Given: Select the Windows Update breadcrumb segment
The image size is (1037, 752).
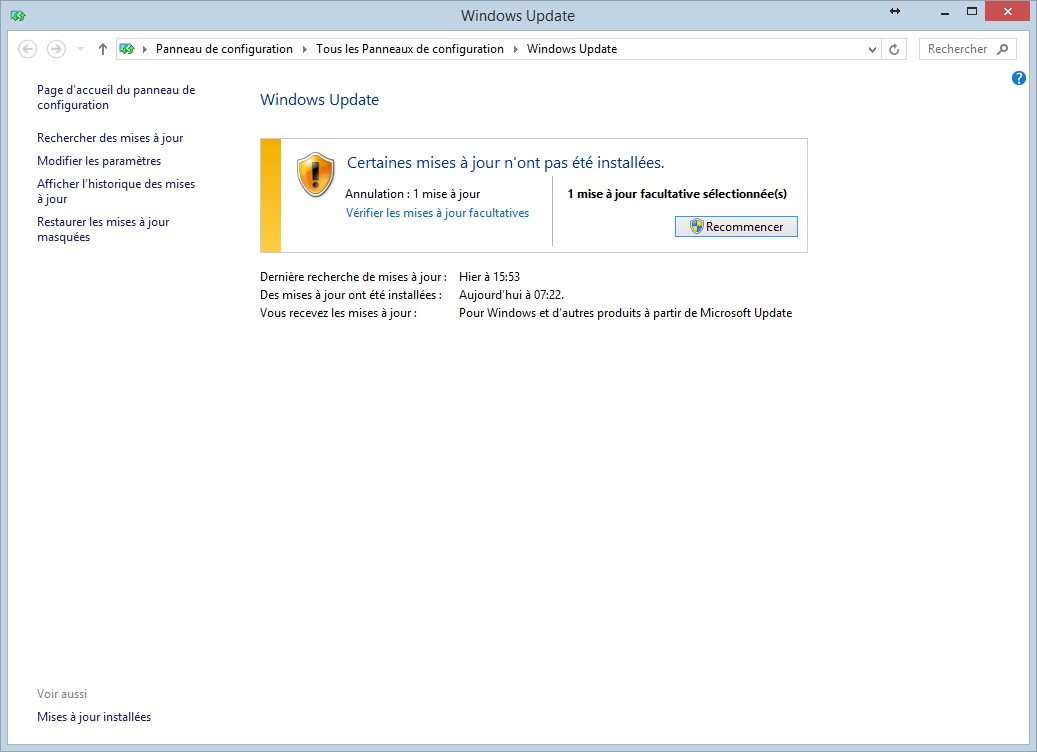Looking at the screenshot, I should coord(571,49).
